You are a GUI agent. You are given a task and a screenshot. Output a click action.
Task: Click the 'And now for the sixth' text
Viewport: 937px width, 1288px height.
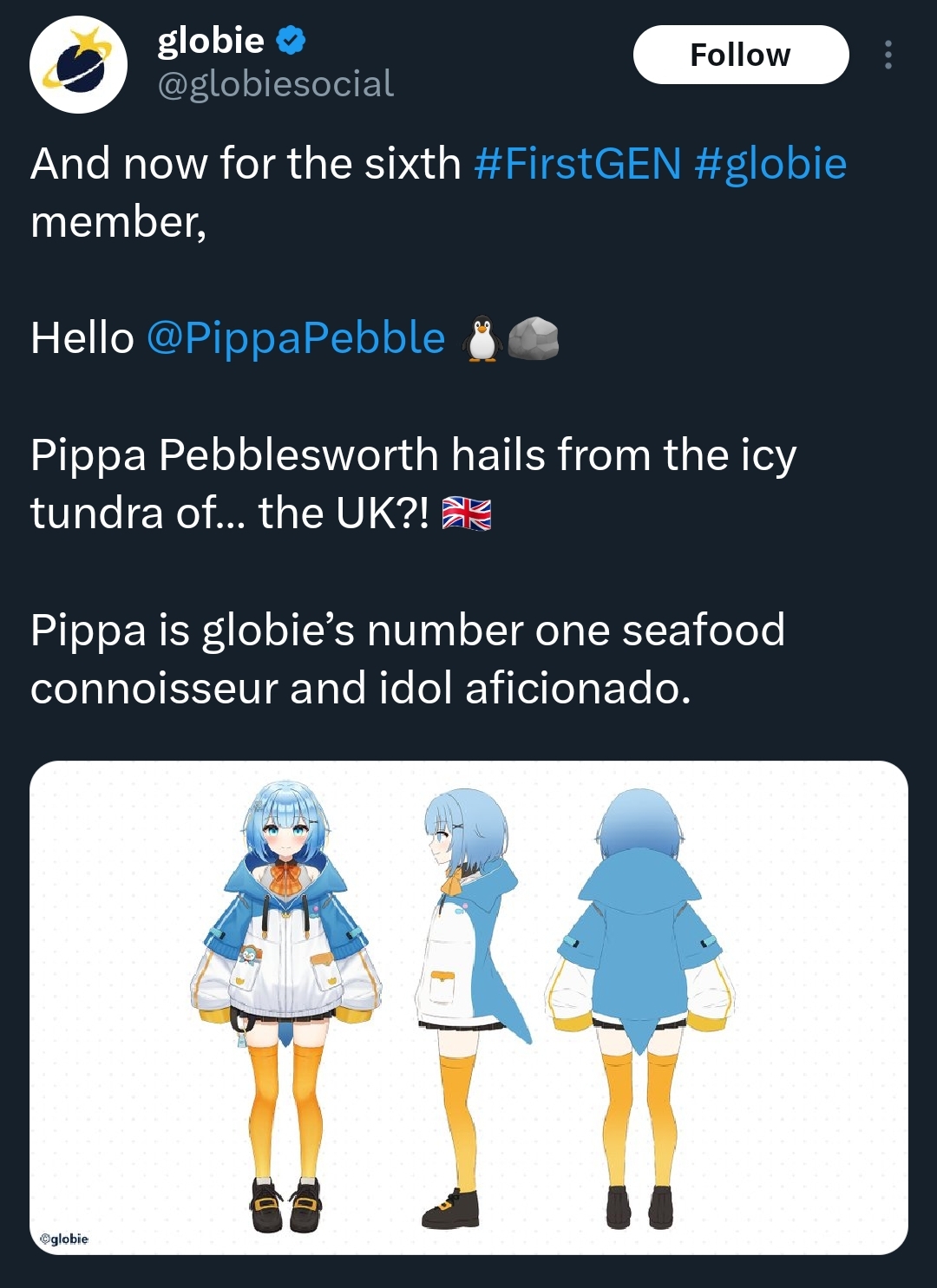(246, 163)
